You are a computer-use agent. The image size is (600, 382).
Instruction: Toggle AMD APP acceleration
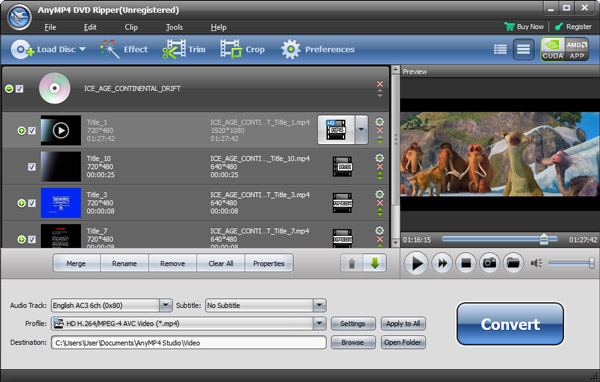[577, 49]
